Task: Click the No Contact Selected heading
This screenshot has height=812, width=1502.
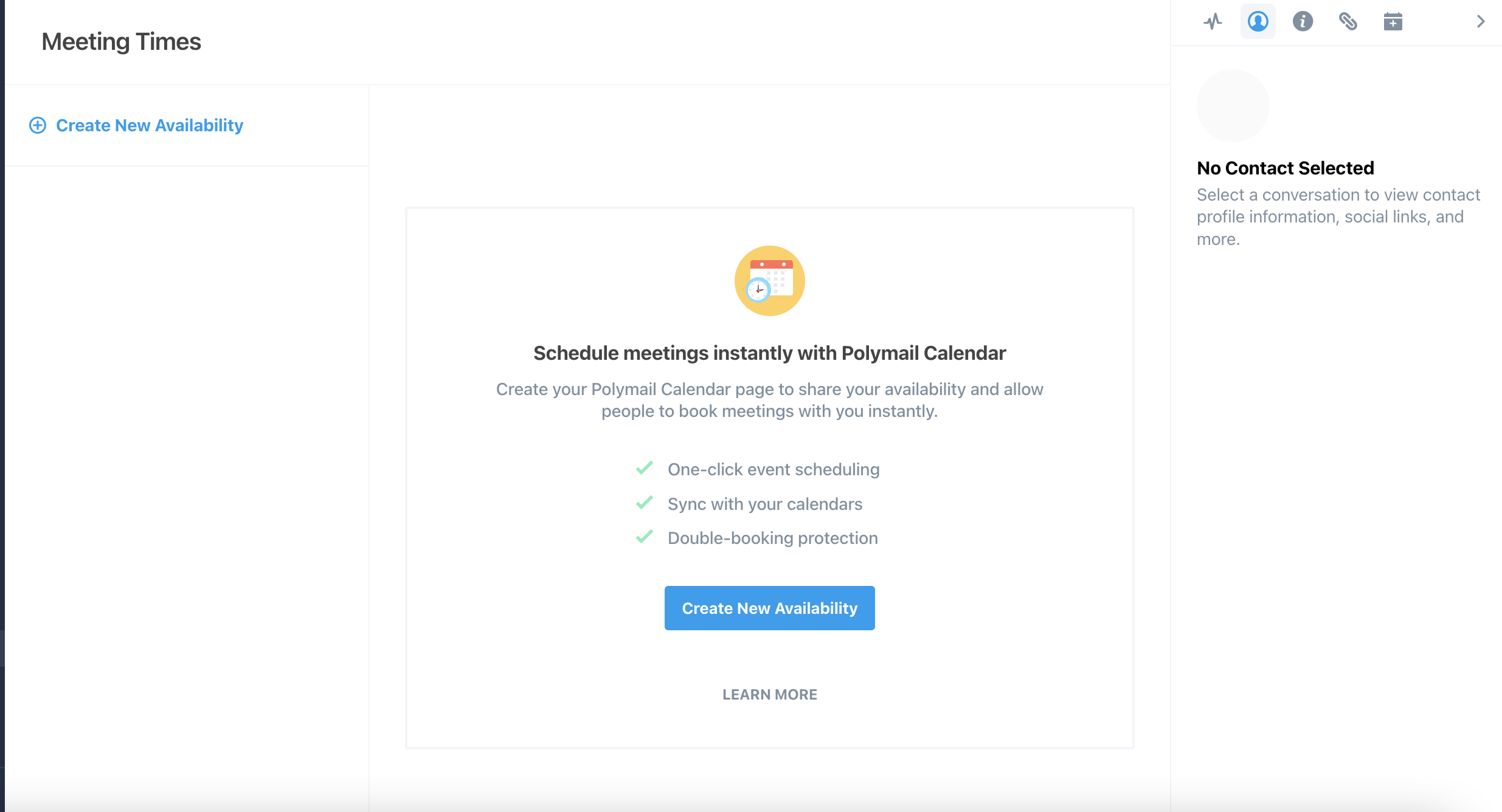Action: coord(1285,168)
